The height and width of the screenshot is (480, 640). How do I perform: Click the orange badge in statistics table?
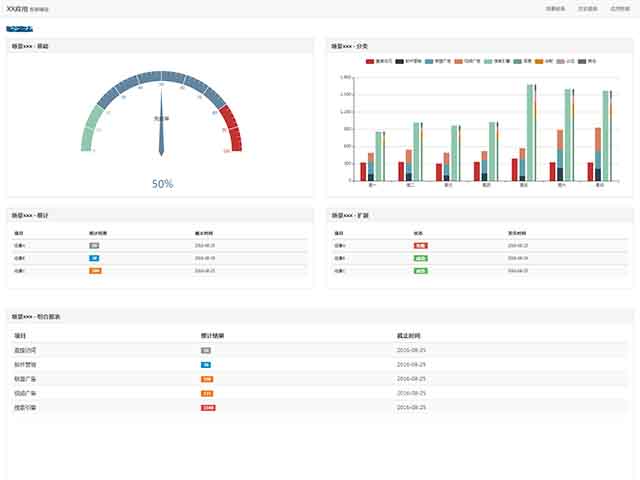pos(96,271)
